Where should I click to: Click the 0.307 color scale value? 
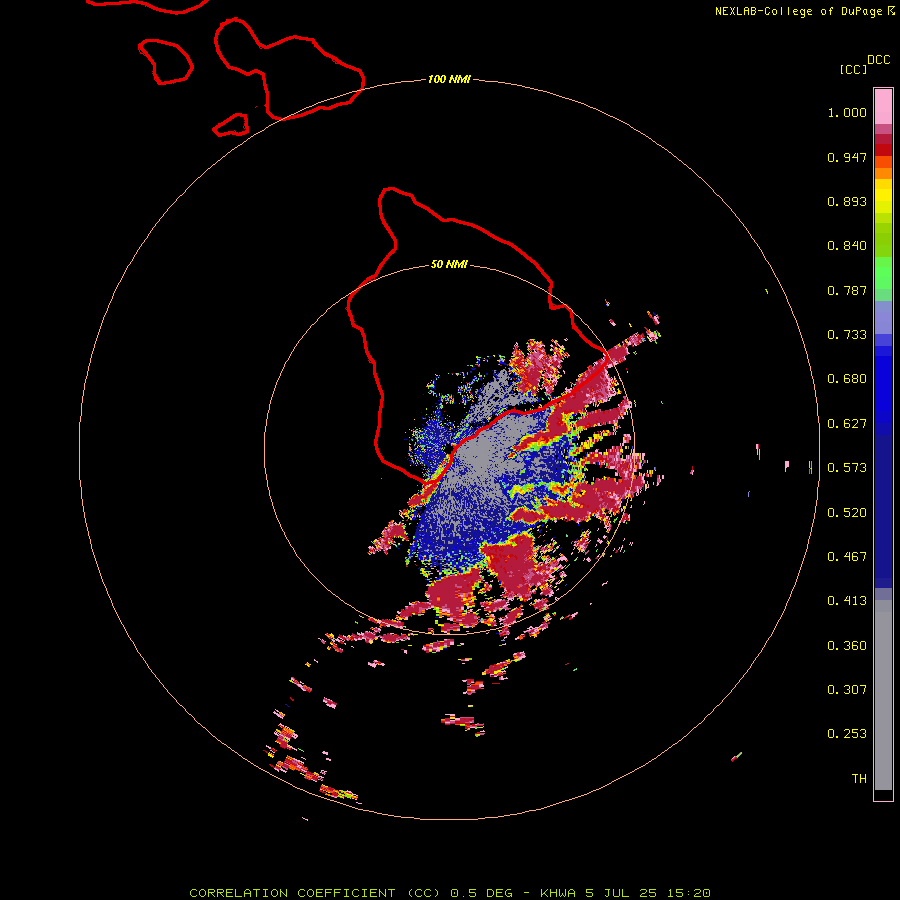click(847, 690)
